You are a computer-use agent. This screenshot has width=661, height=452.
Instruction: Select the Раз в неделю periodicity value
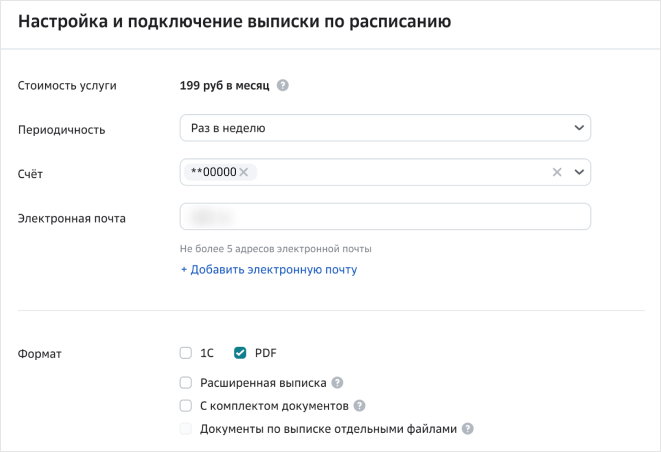(x=228, y=128)
